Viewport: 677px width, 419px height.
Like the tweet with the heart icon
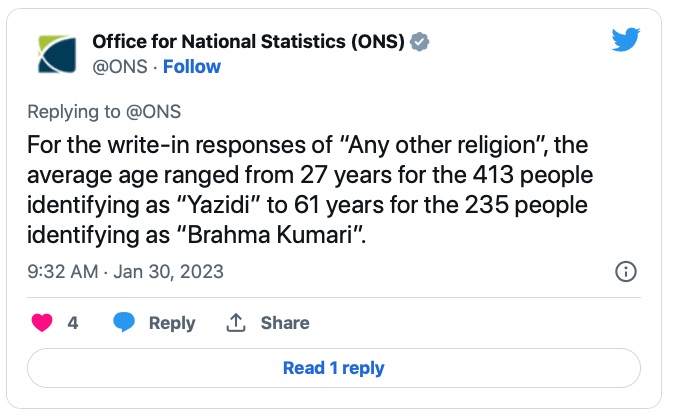tap(43, 323)
